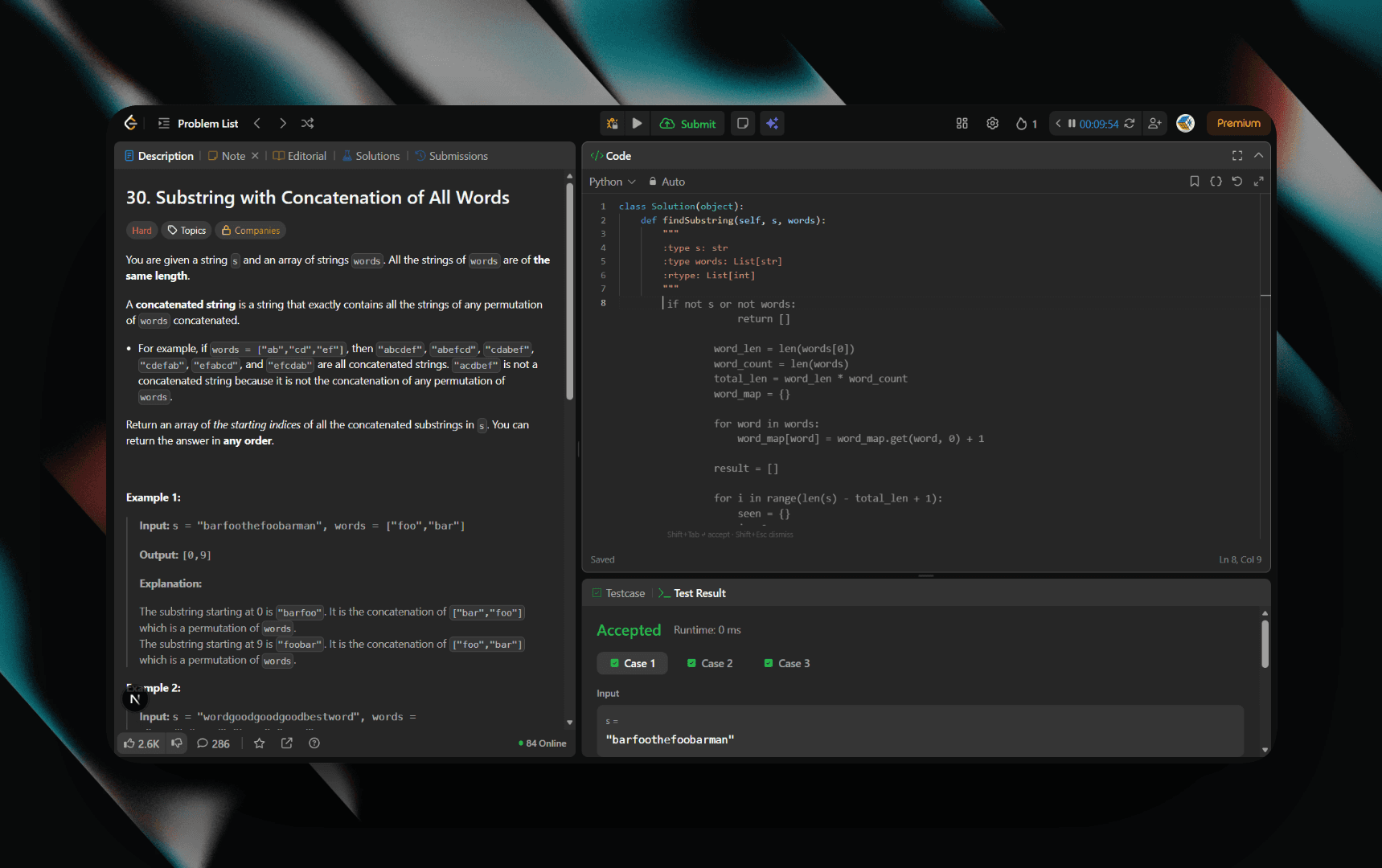This screenshot has width=1382, height=868.
Task: Switch to the Editorial tab
Action: (300, 156)
